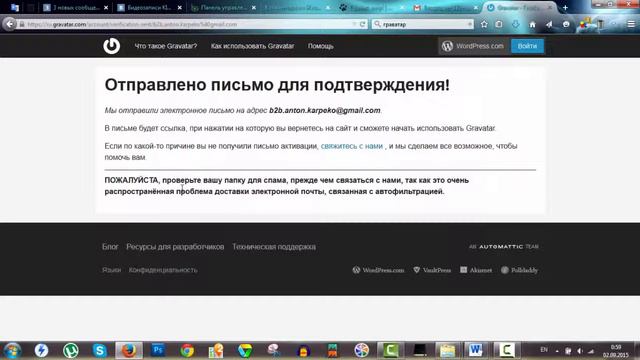
Task: Open the URL history dropdown arrow
Action: coord(354,24)
